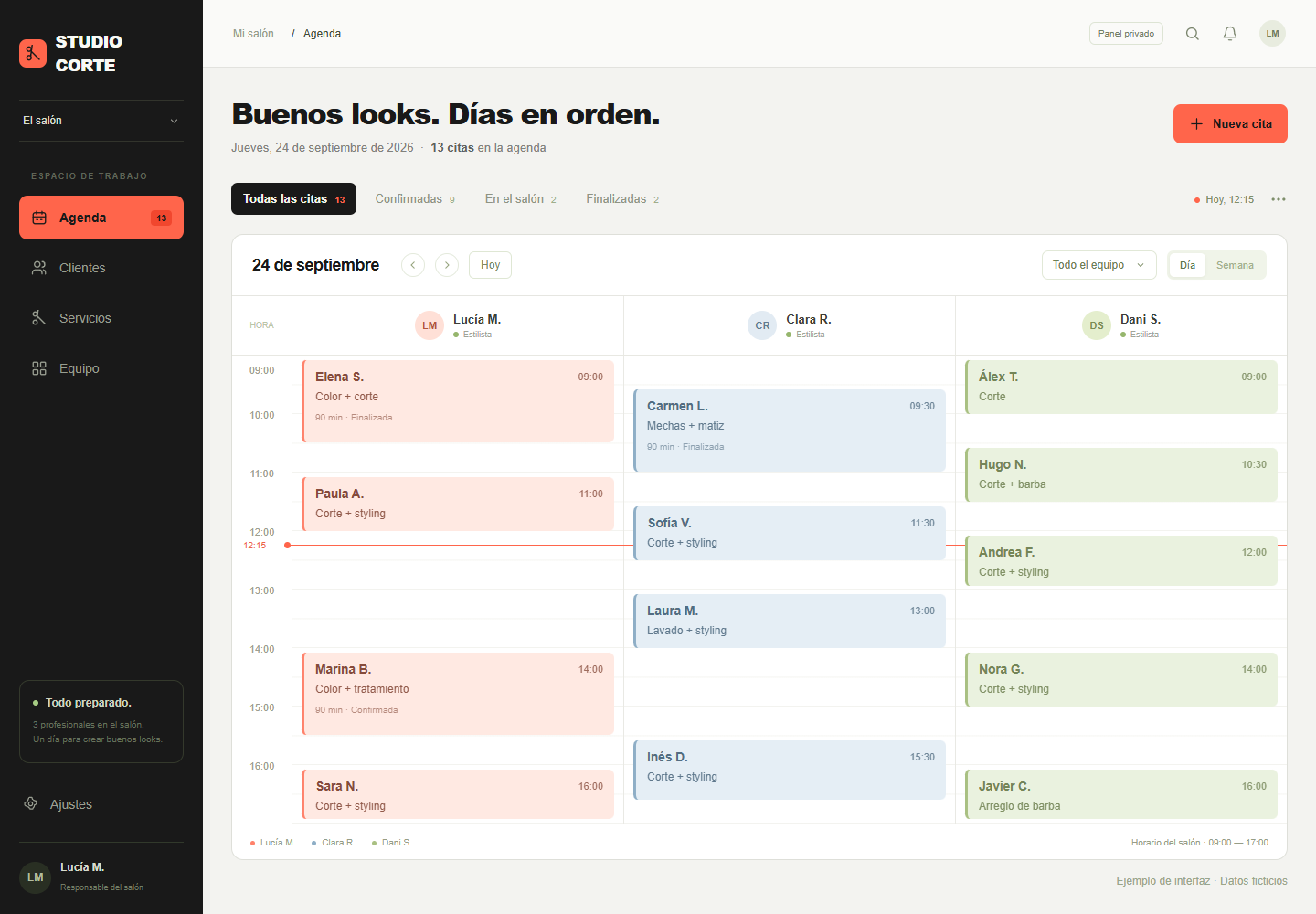Open the Todo el equipo dropdown
Screen dimensions: 1316x914
1098,265
